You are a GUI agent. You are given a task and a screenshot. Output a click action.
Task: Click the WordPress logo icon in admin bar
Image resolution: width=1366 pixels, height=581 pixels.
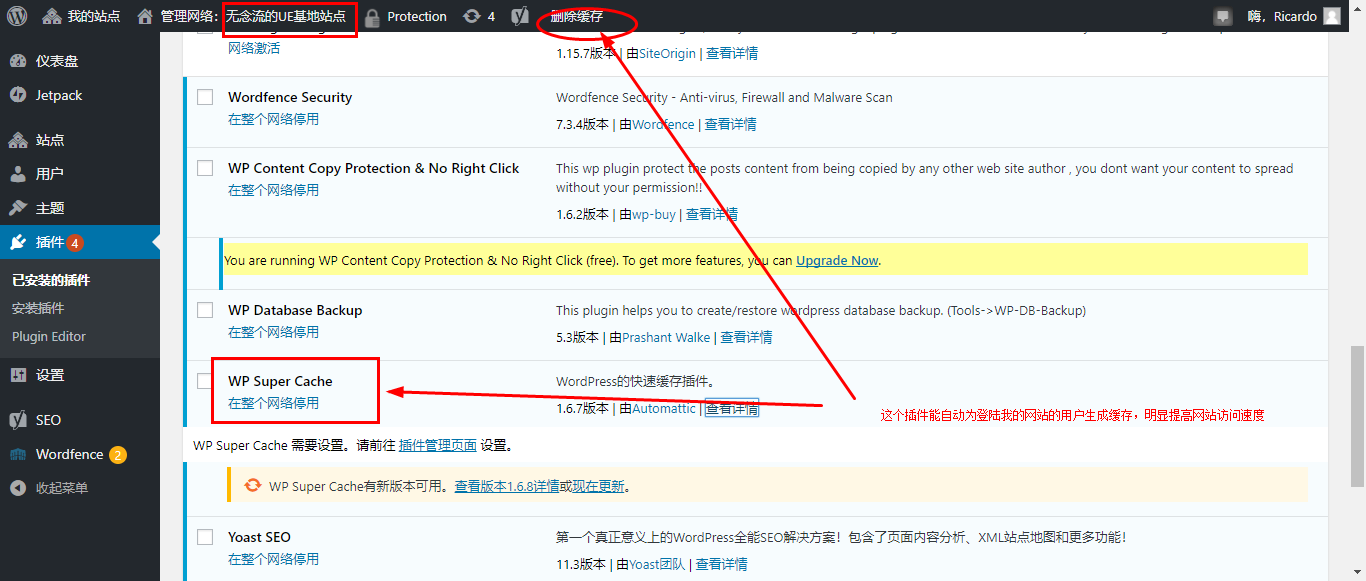(19, 16)
